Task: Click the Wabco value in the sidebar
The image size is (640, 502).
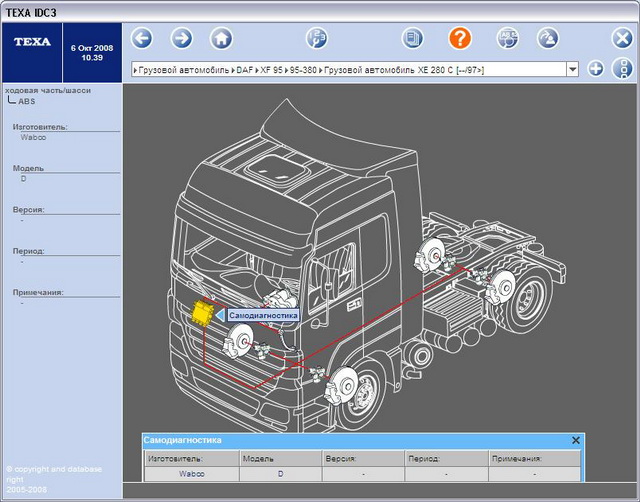Action: click(x=33, y=137)
